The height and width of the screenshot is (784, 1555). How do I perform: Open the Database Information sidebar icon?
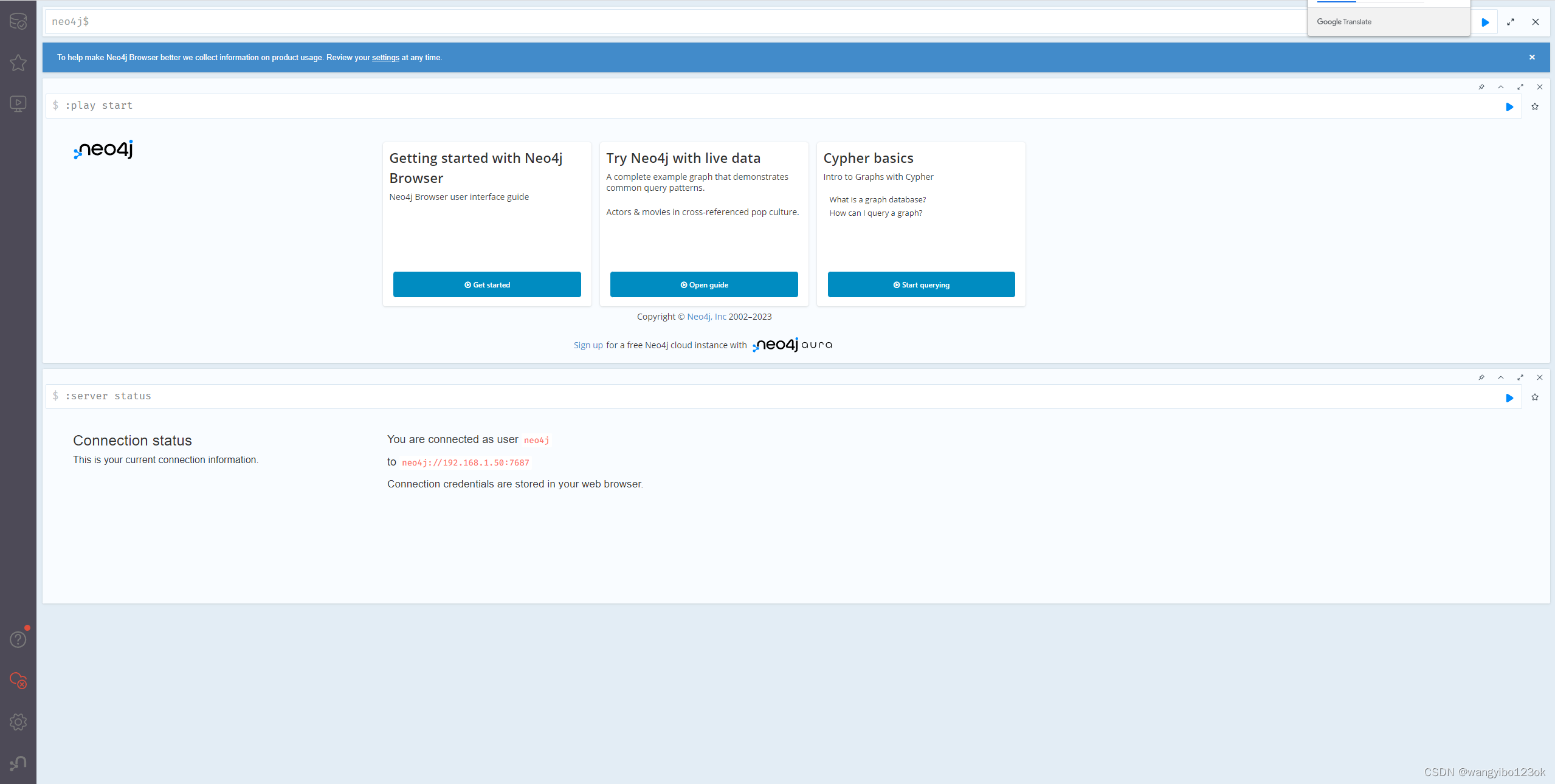(x=18, y=21)
